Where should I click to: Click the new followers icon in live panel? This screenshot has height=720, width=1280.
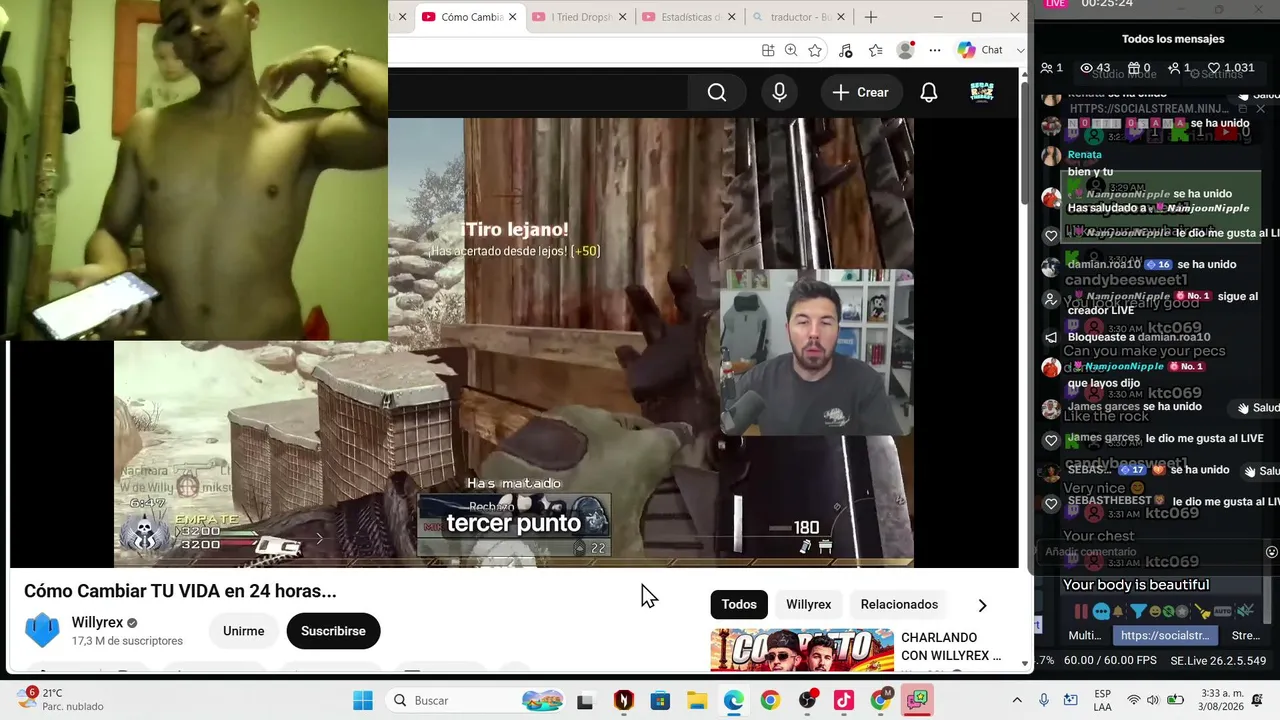tap(1179, 68)
